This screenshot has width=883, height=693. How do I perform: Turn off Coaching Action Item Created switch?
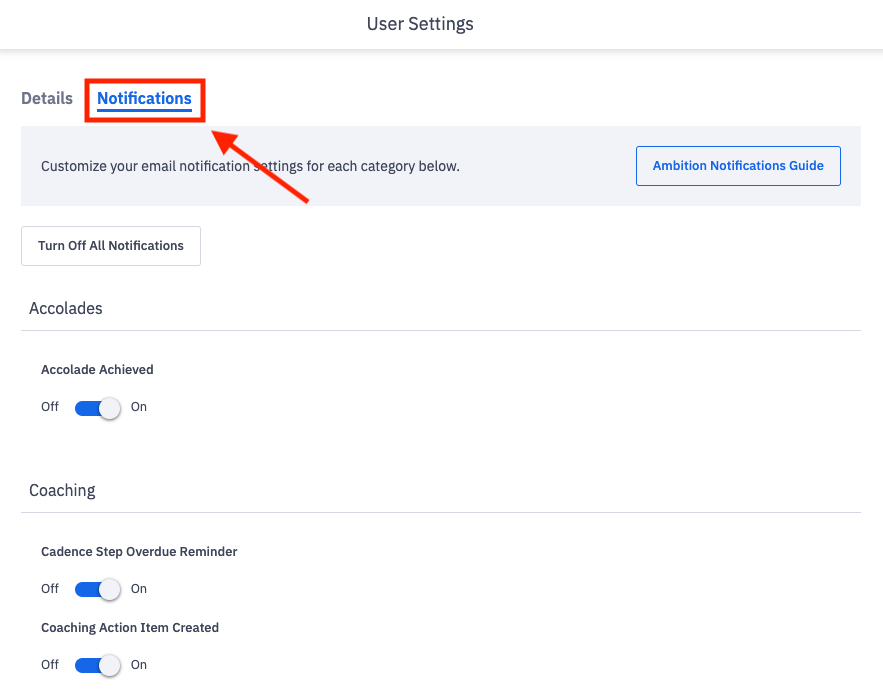click(x=97, y=665)
